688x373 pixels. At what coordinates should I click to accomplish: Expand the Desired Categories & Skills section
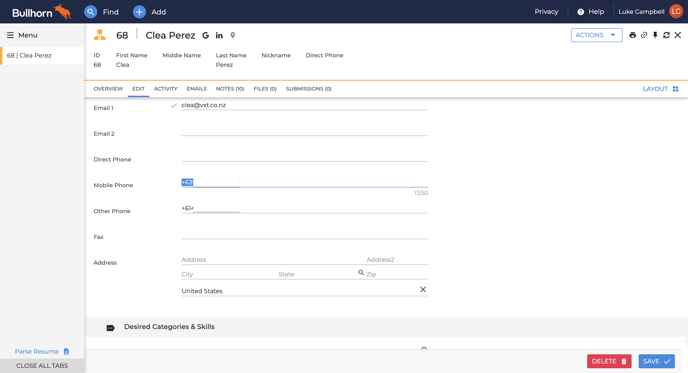(x=169, y=327)
